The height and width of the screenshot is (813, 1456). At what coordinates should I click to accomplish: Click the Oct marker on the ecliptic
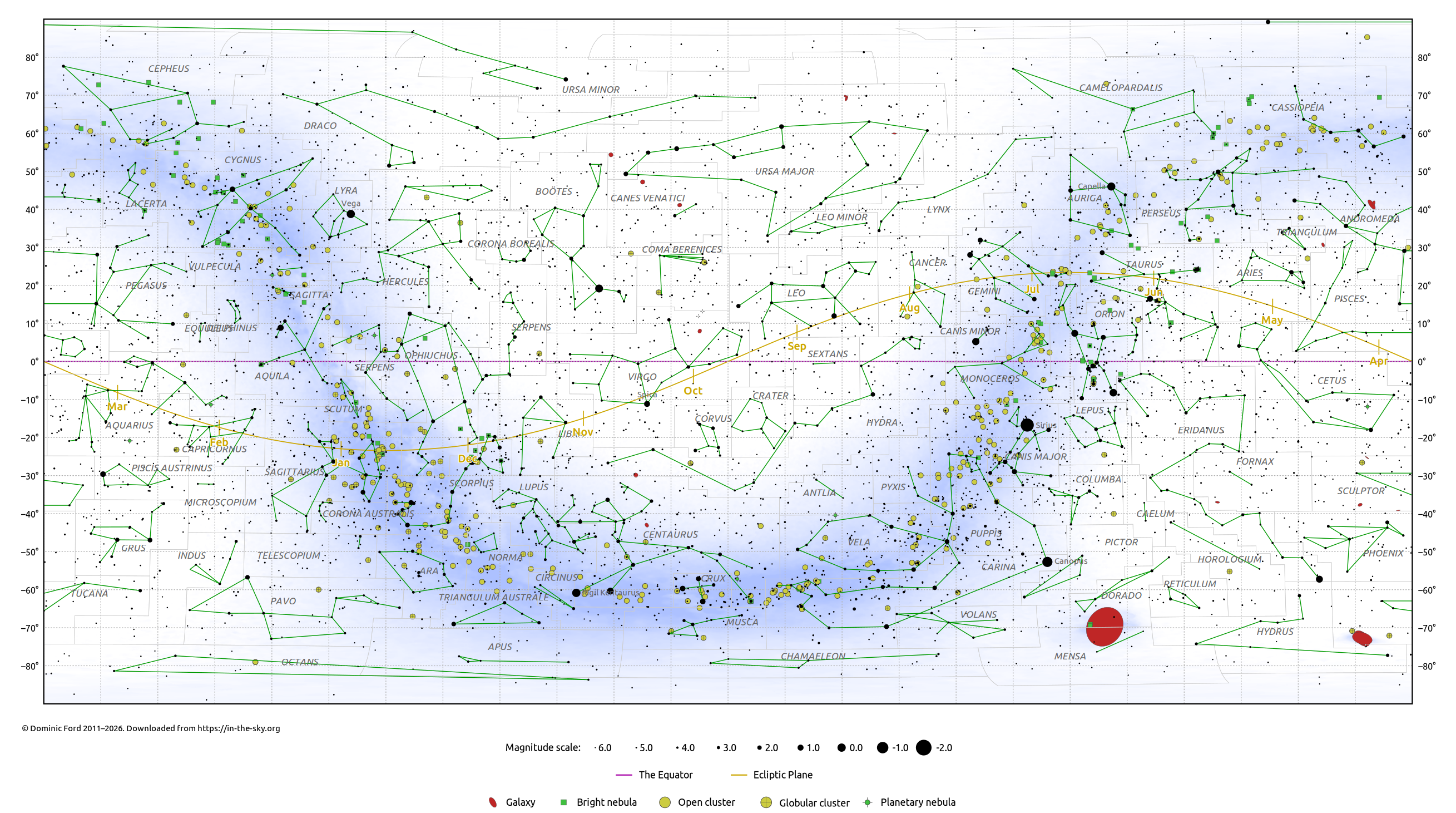pyautogui.click(x=692, y=390)
